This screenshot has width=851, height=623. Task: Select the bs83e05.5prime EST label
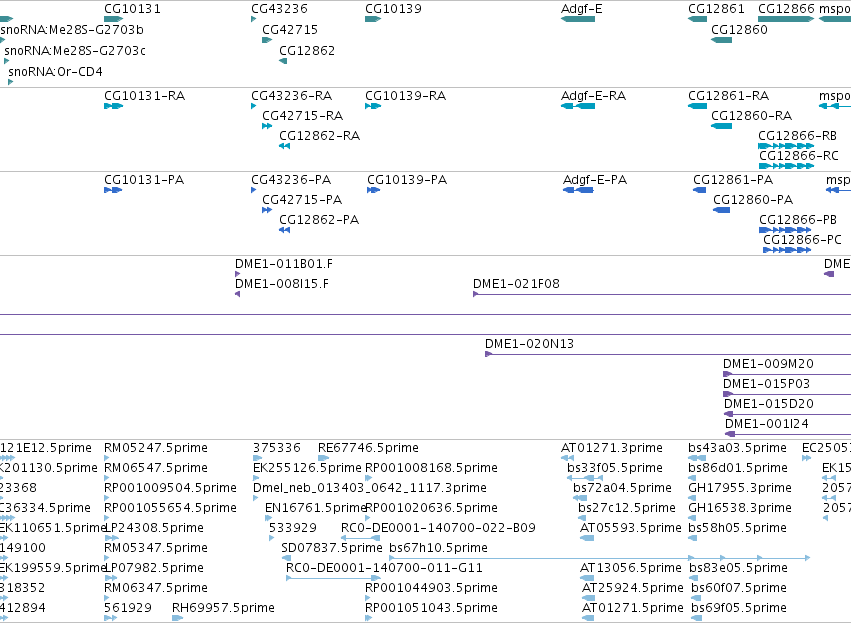738,568
